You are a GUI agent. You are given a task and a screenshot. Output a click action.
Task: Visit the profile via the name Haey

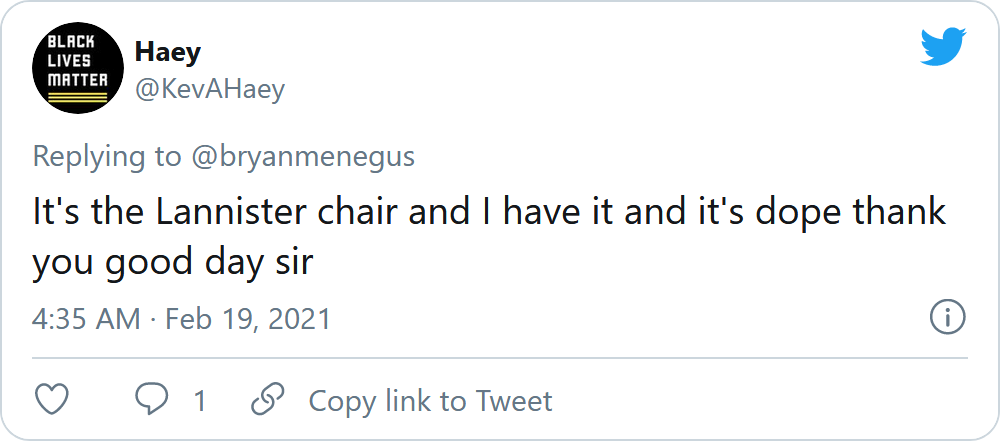pos(168,52)
